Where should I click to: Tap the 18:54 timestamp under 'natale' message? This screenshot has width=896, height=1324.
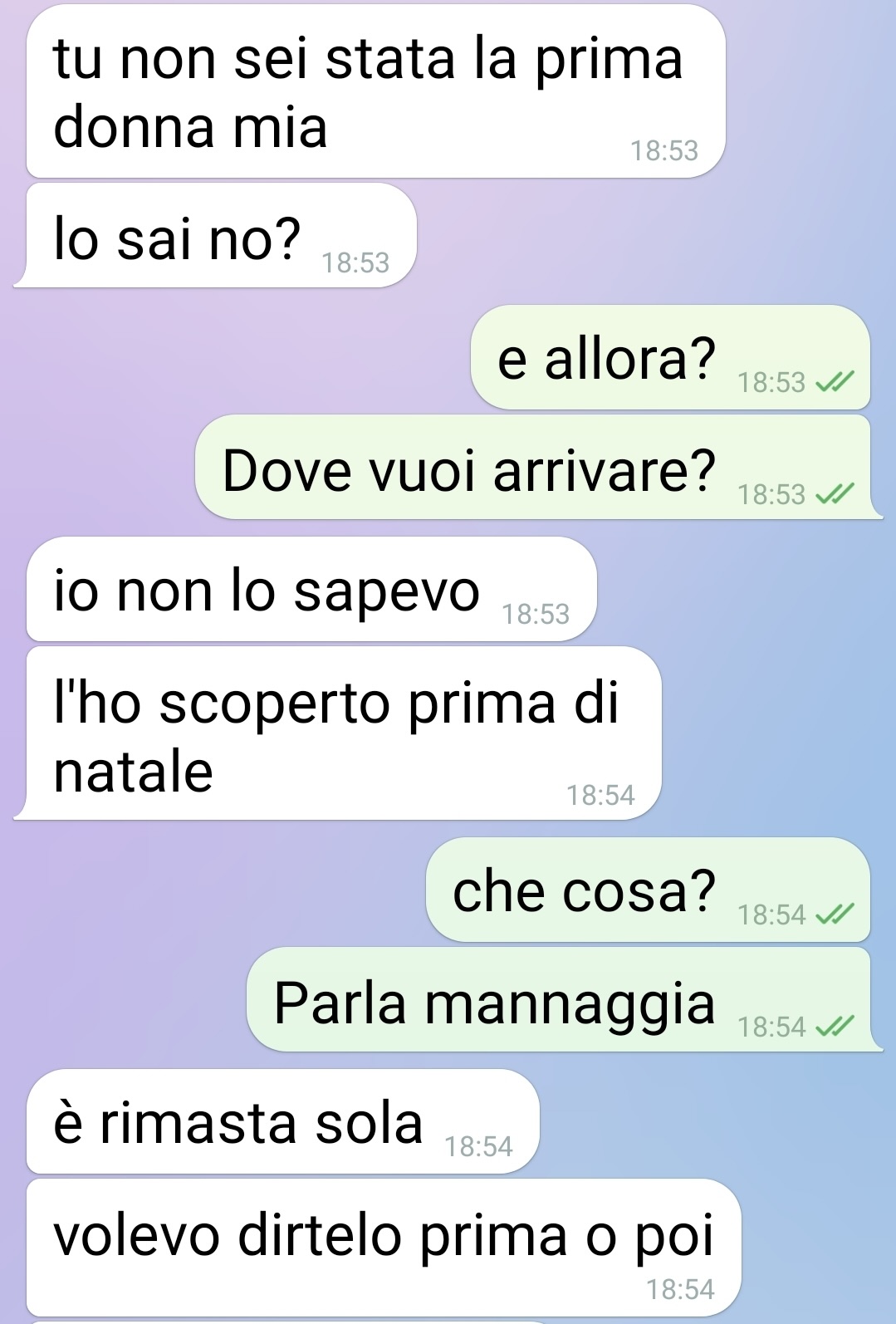600,795
